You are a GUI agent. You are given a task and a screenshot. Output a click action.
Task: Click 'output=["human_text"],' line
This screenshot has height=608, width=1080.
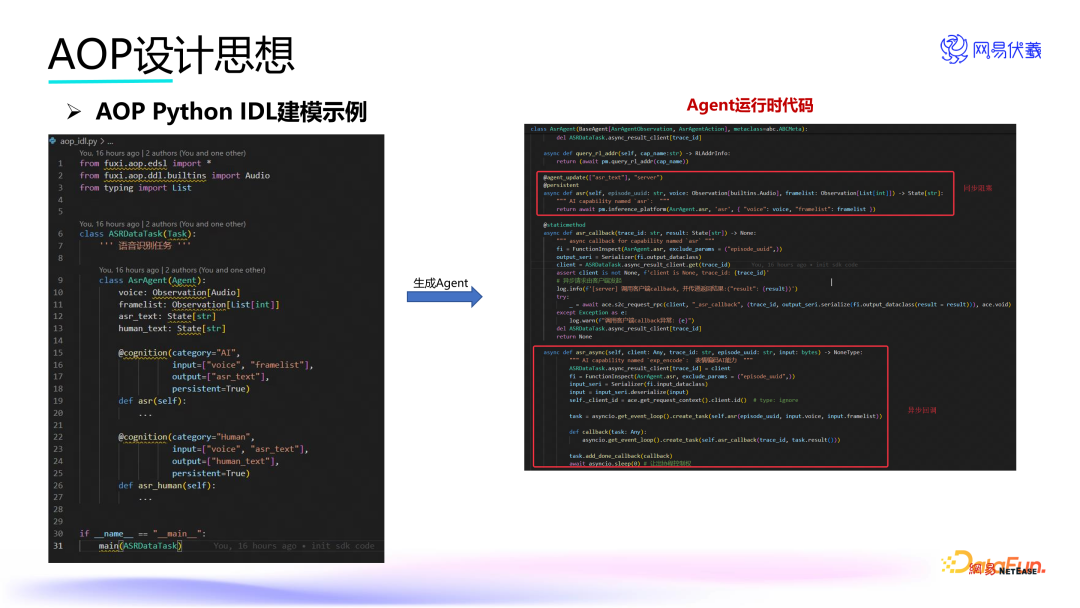[x=225, y=461]
